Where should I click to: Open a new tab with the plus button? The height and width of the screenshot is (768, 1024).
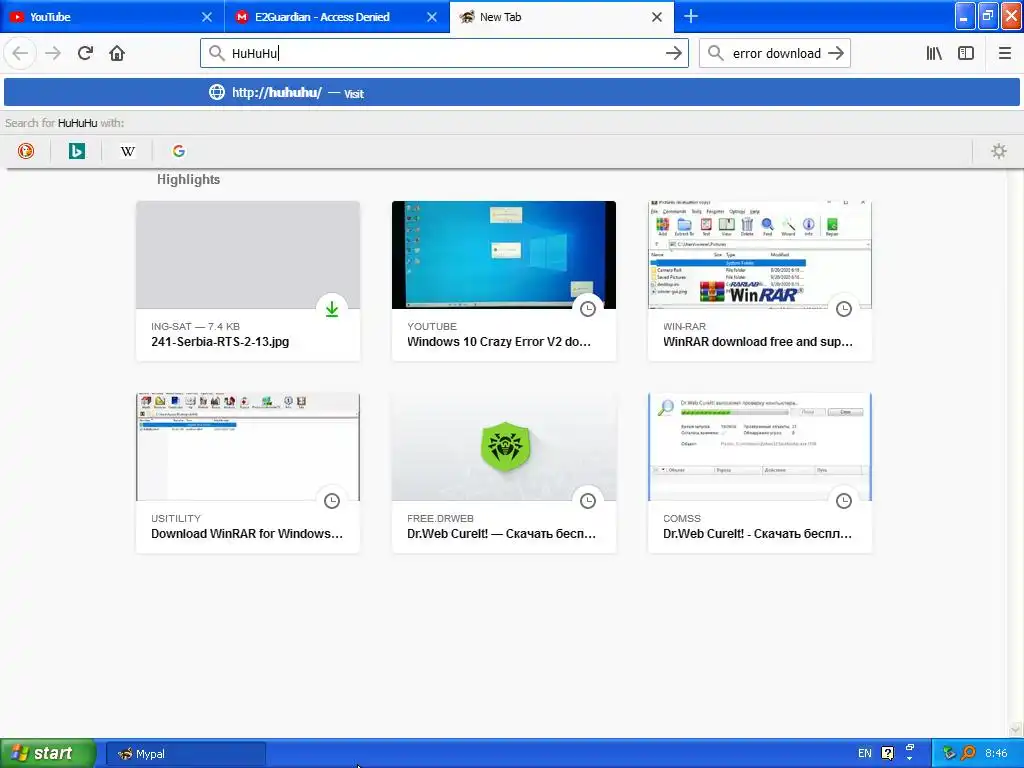691,16
